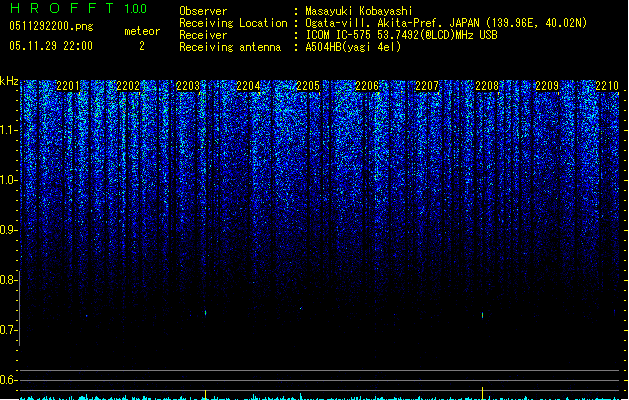
Task: Click the 0.7 kHz axis label
Action: [8, 330]
